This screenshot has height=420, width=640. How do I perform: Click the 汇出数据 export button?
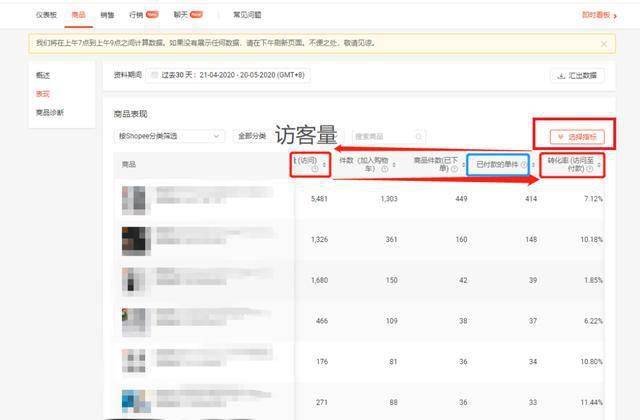(x=577, y=76)
